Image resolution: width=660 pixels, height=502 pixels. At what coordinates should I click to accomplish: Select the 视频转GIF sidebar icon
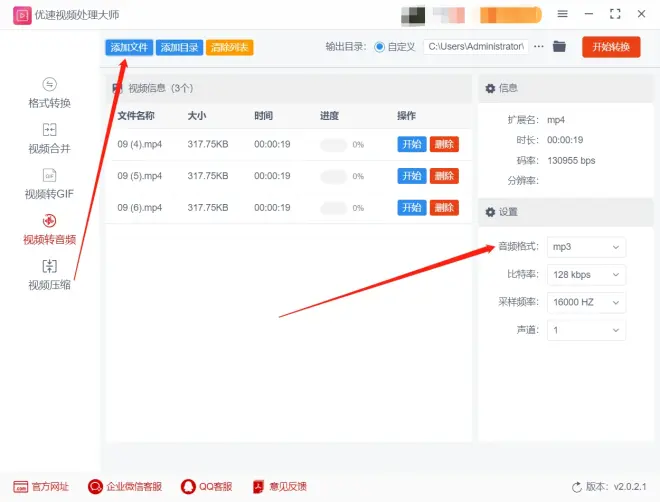[49, 175]
